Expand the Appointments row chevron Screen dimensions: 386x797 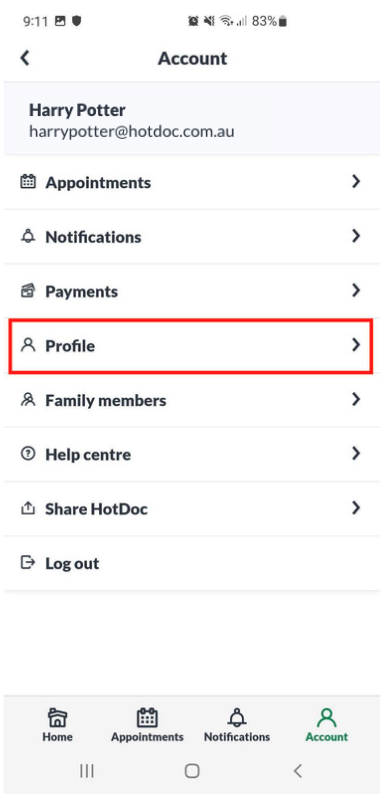point(356,181)
